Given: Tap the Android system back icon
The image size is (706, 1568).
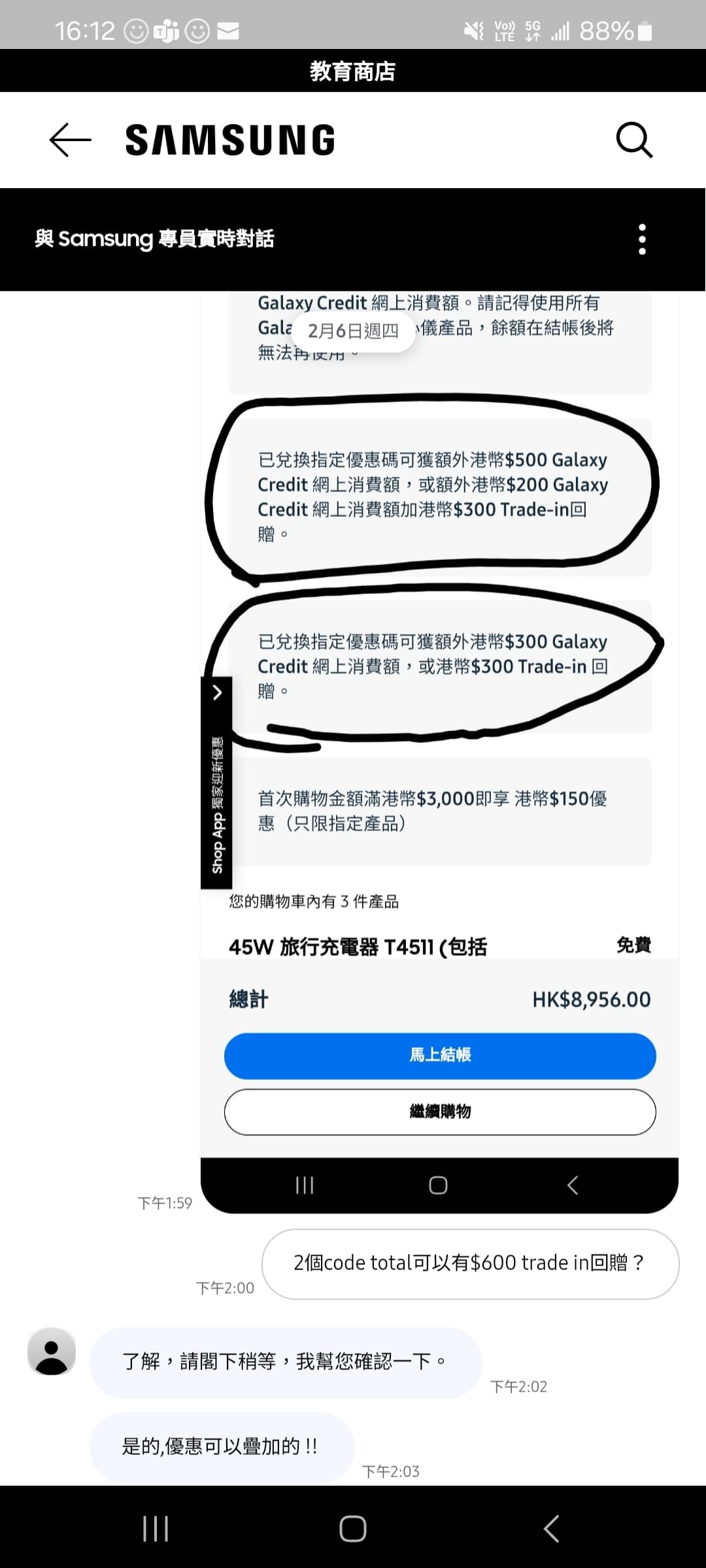Looking at the screenshot, I should (551, 1529).
